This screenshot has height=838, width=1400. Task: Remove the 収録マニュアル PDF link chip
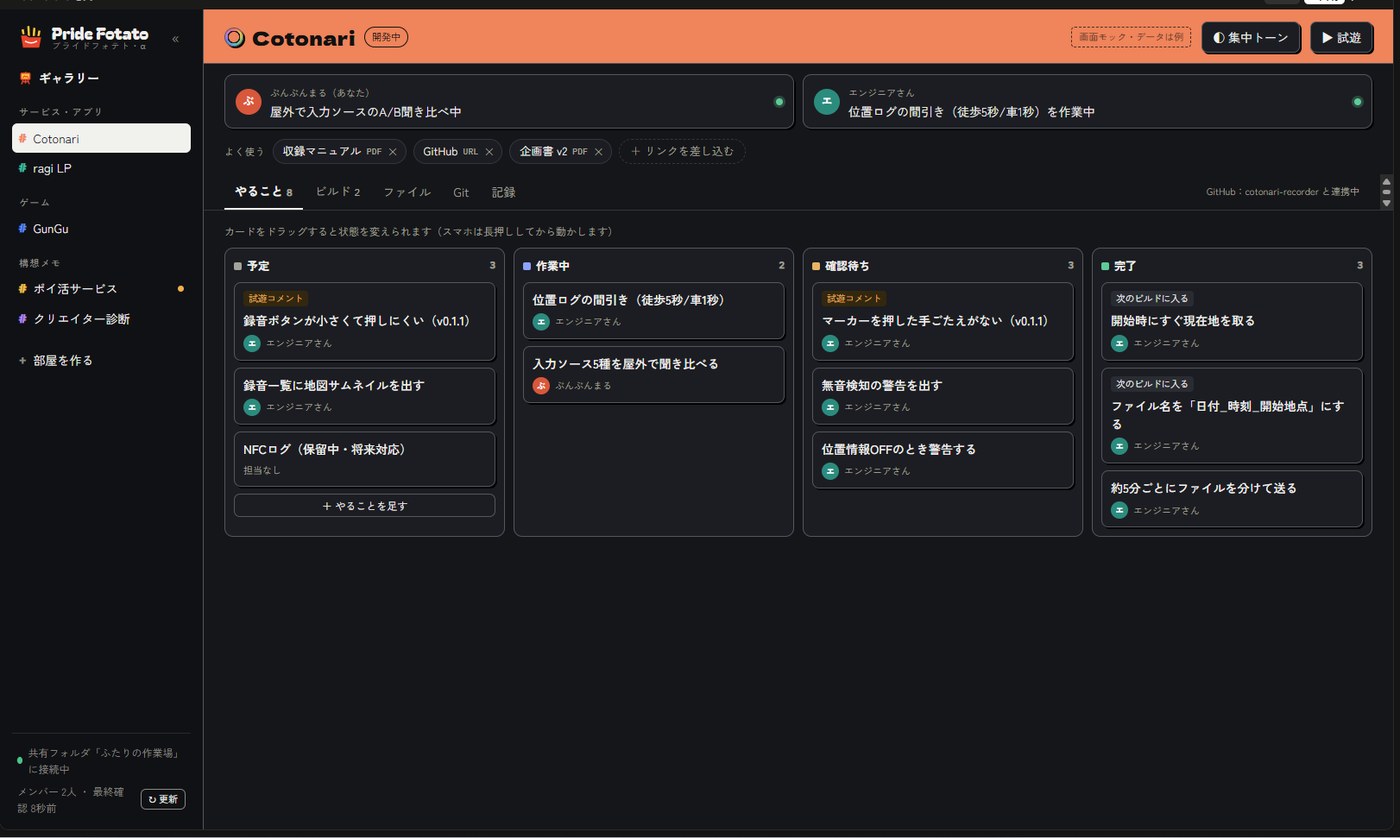tap(393, 152)
